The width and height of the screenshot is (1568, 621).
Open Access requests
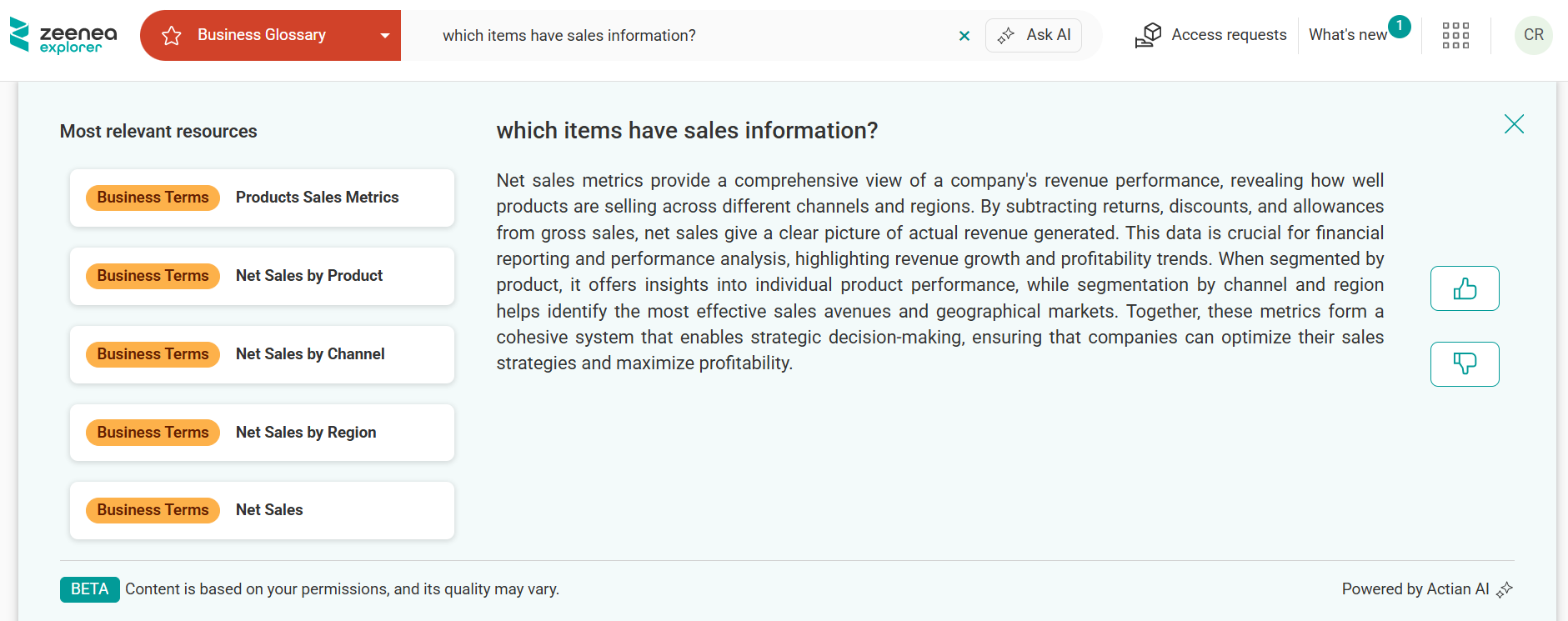(x=1211, y=35)
